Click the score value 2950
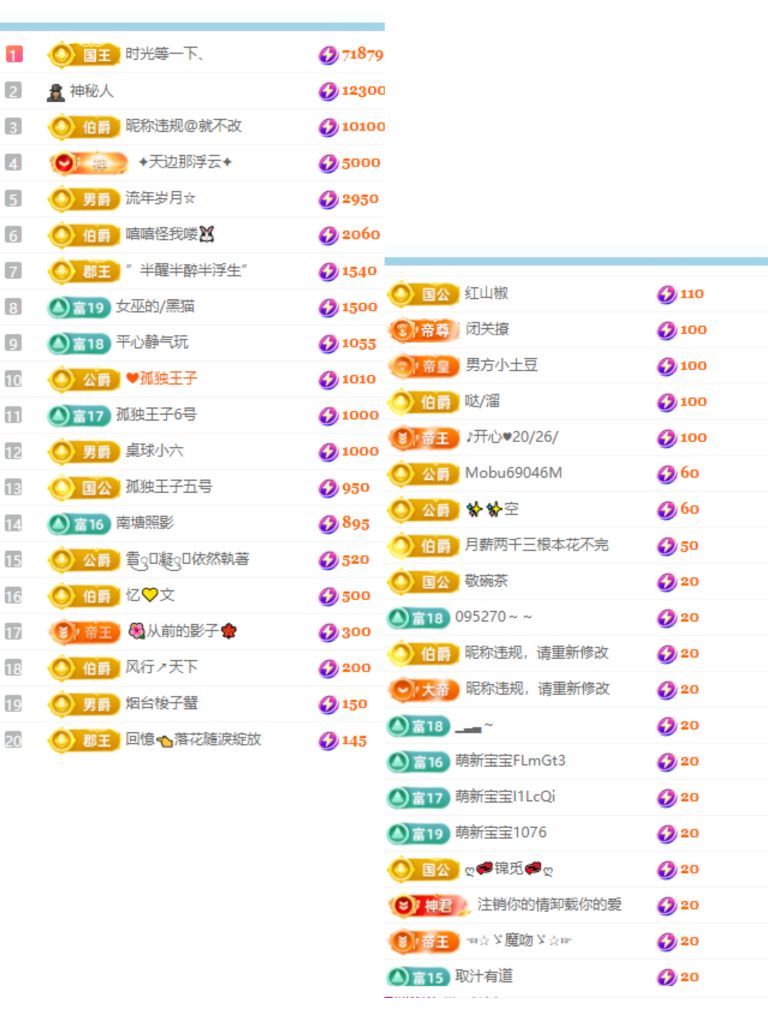Image resolution: width=768 pixels, height=1024 pixels. tap(360, 199)
